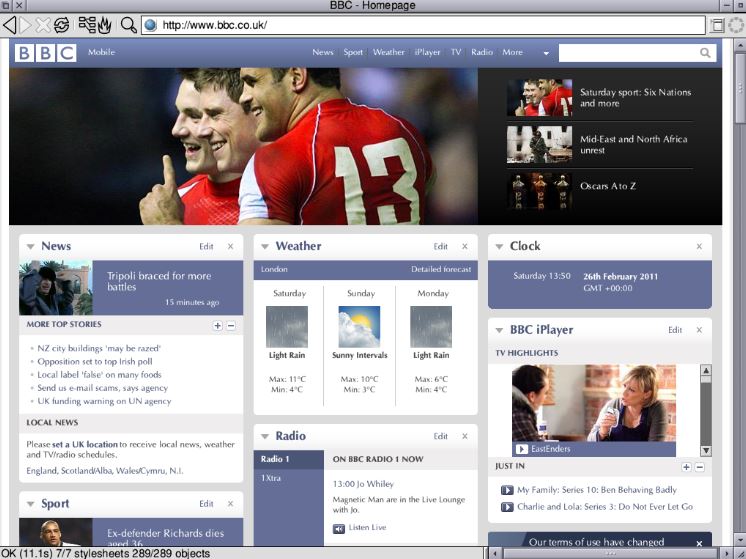Click the window scroll-up arrow
Image resolution: width=746 pixels, height=559 pixels.
[x=740, y=45]
